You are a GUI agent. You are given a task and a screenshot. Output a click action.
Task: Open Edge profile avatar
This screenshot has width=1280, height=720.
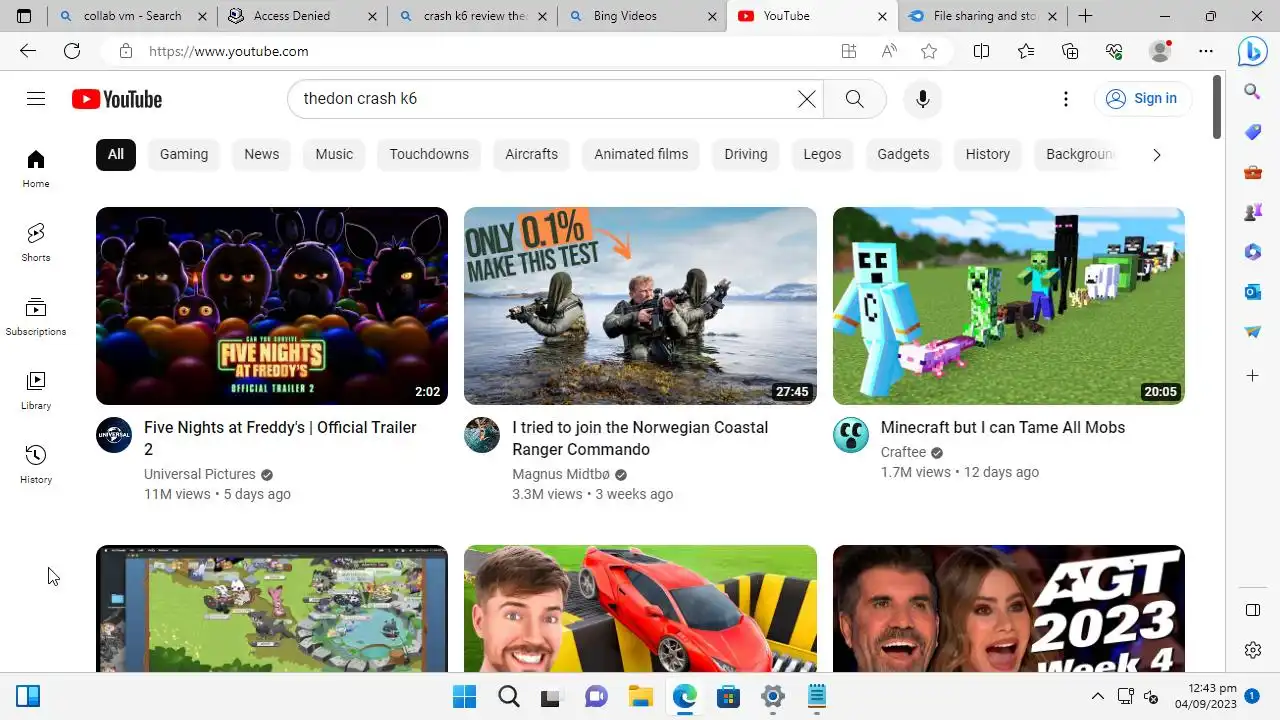pos(1160,51)
